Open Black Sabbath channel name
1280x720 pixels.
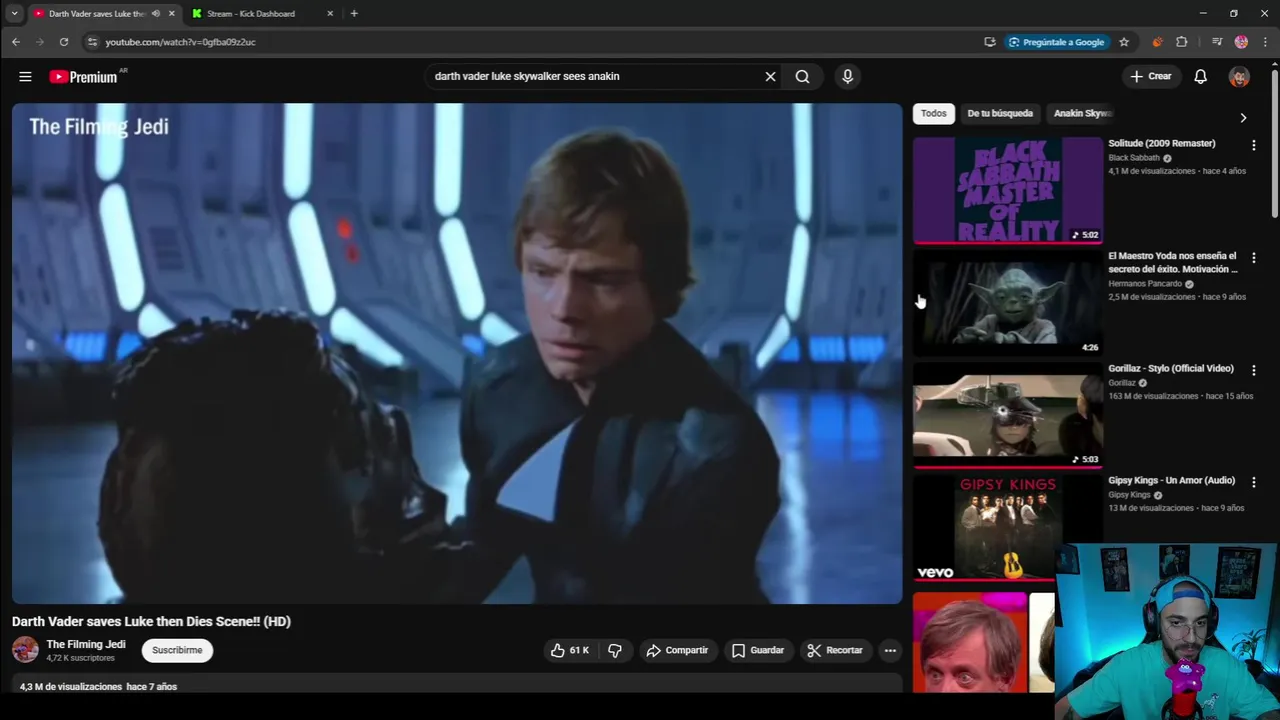coord(1134,158)
